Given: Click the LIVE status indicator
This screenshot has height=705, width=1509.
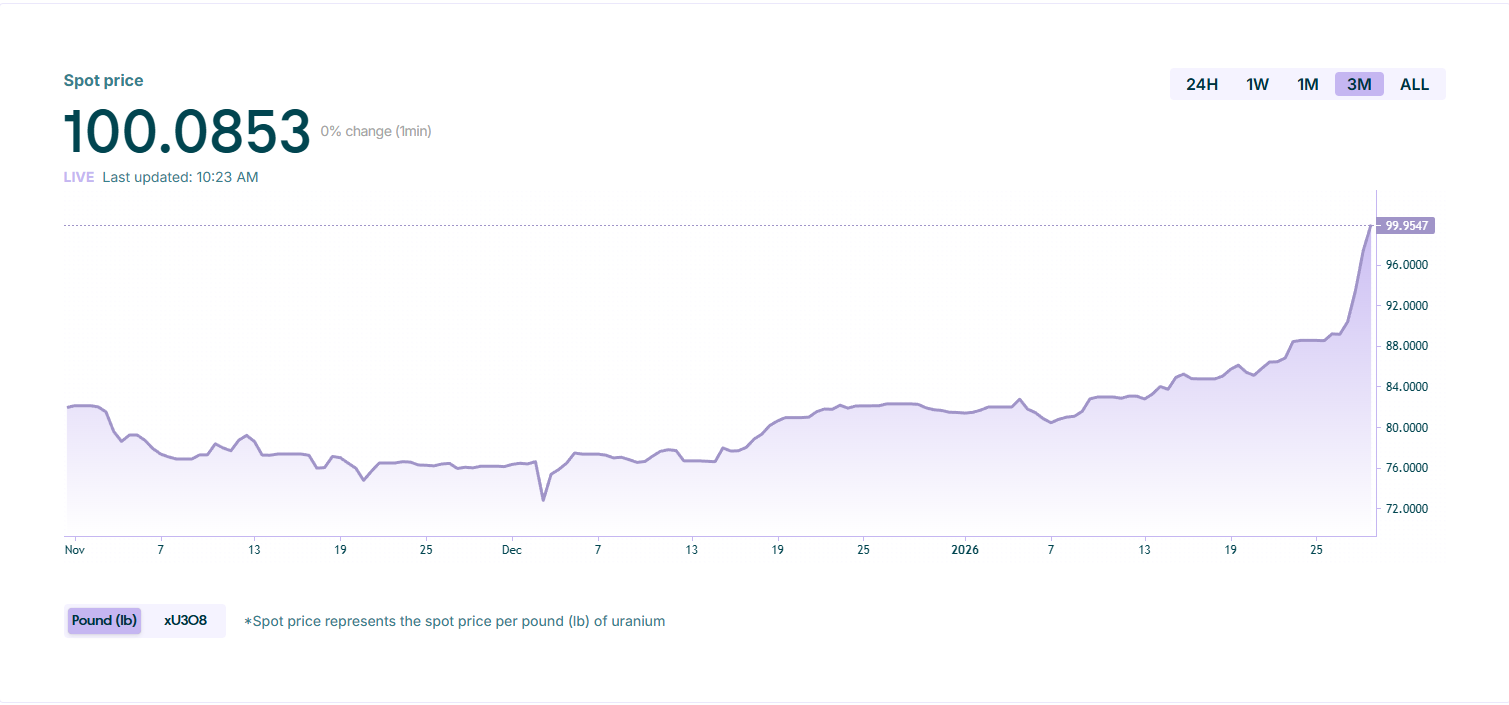Looking at the screenshot, I should pos(79,177).
